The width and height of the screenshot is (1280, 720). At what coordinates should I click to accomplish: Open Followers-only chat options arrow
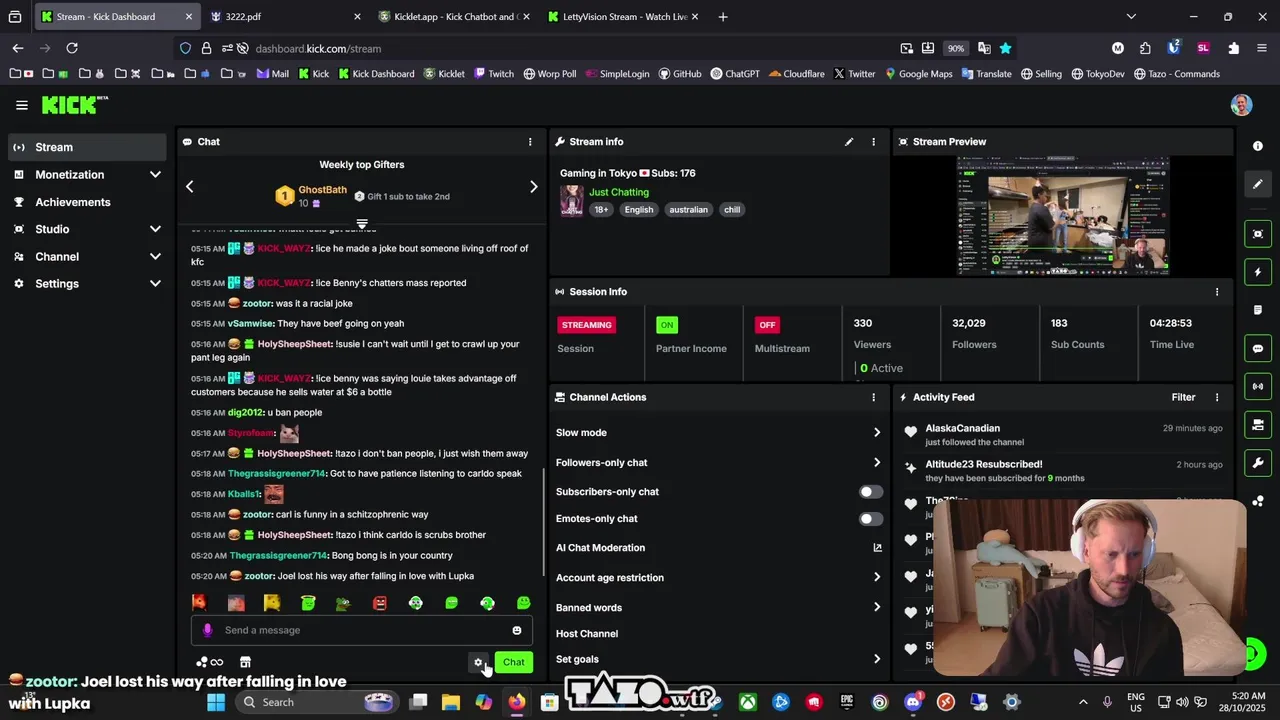(877, 463)
